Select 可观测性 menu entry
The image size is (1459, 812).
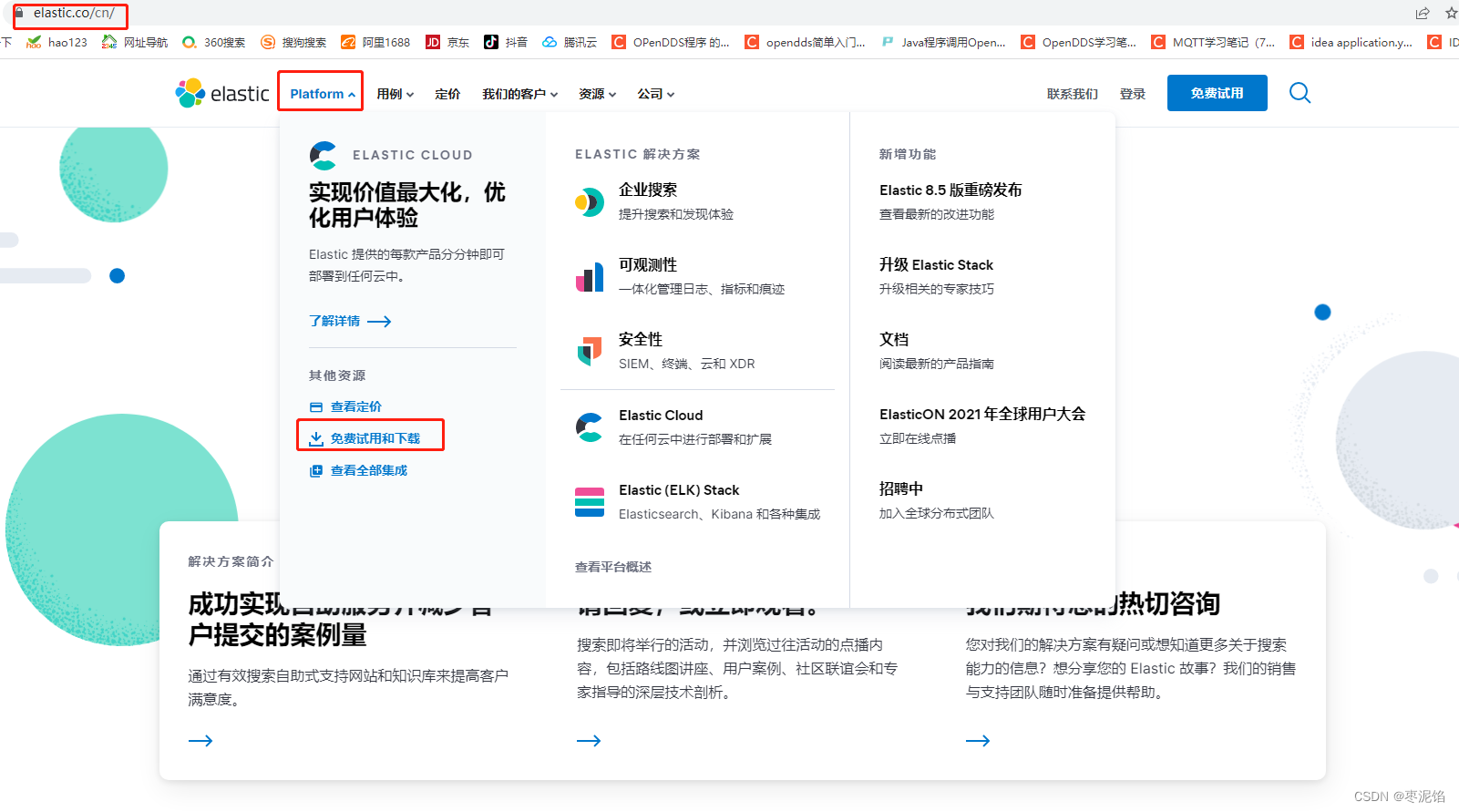click(x=648, y=264)
